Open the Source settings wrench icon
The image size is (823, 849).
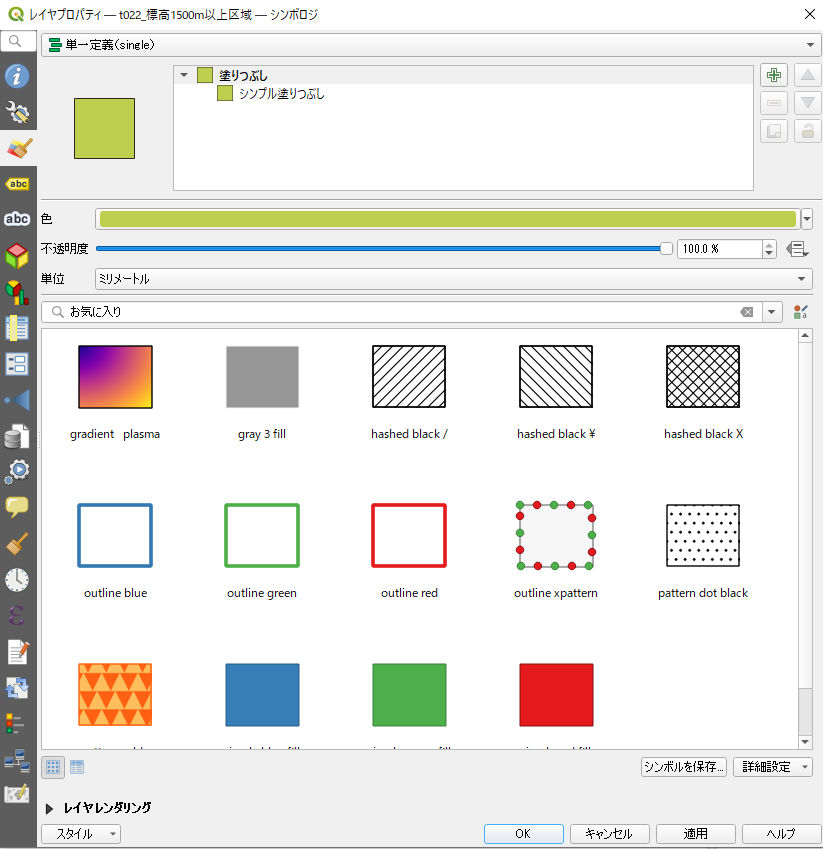point(18,112)
